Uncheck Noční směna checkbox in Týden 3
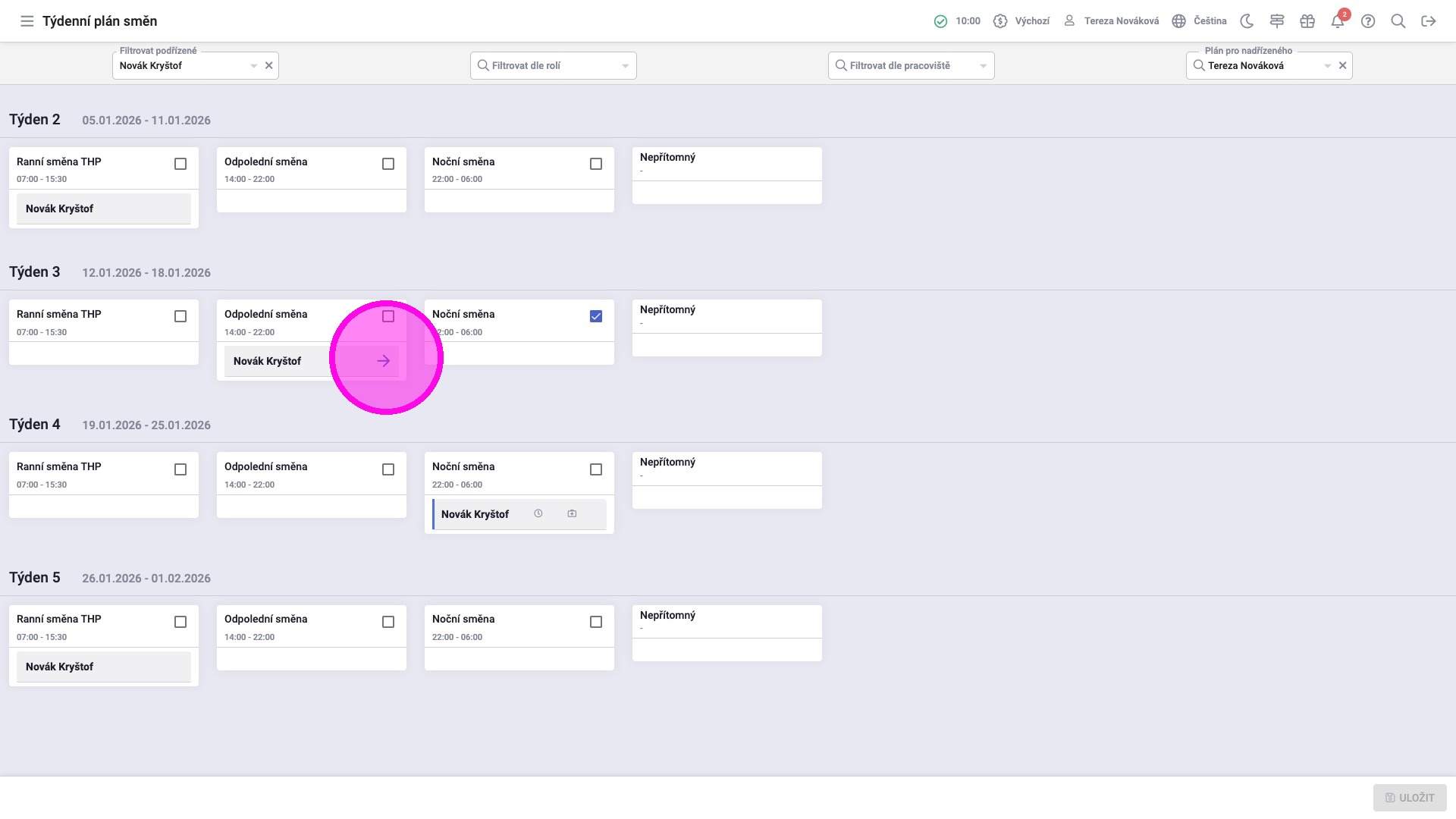The height and width of the screenshot is (819, 1456). point(596,316)
